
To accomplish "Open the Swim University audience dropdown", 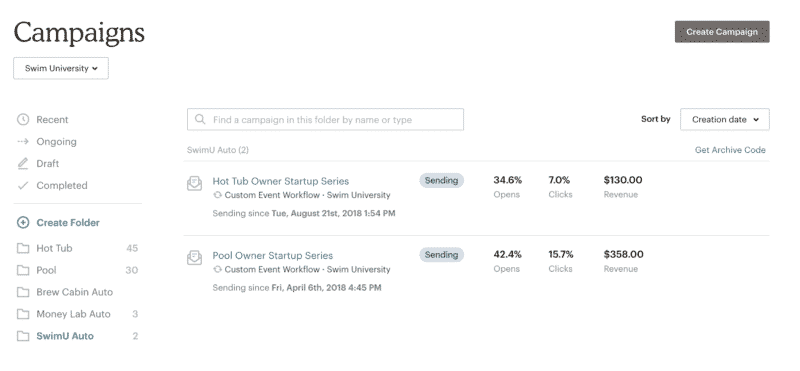I will [x=61, y=68].
